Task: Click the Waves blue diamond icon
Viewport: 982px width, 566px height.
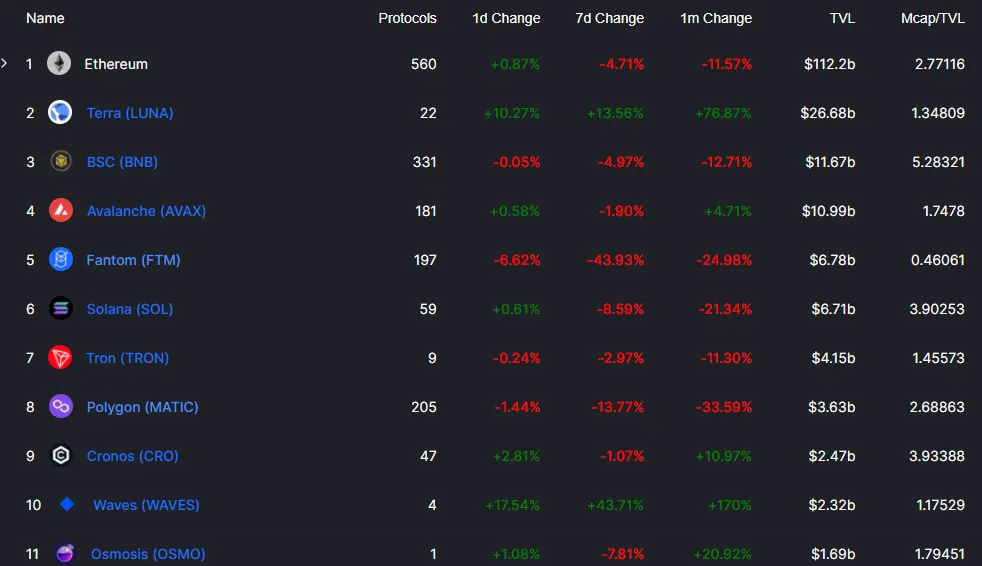Action: click(67, 504)
